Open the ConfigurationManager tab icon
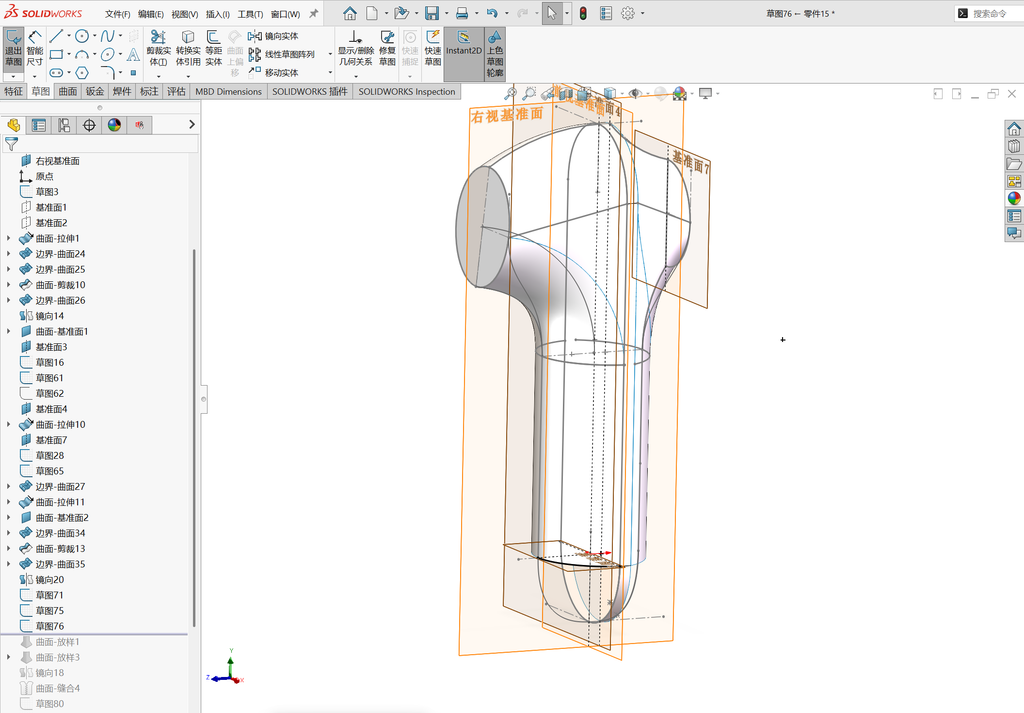Image resolution: width=1024 pixels, height=713 pixels. (x=64, y=125)
